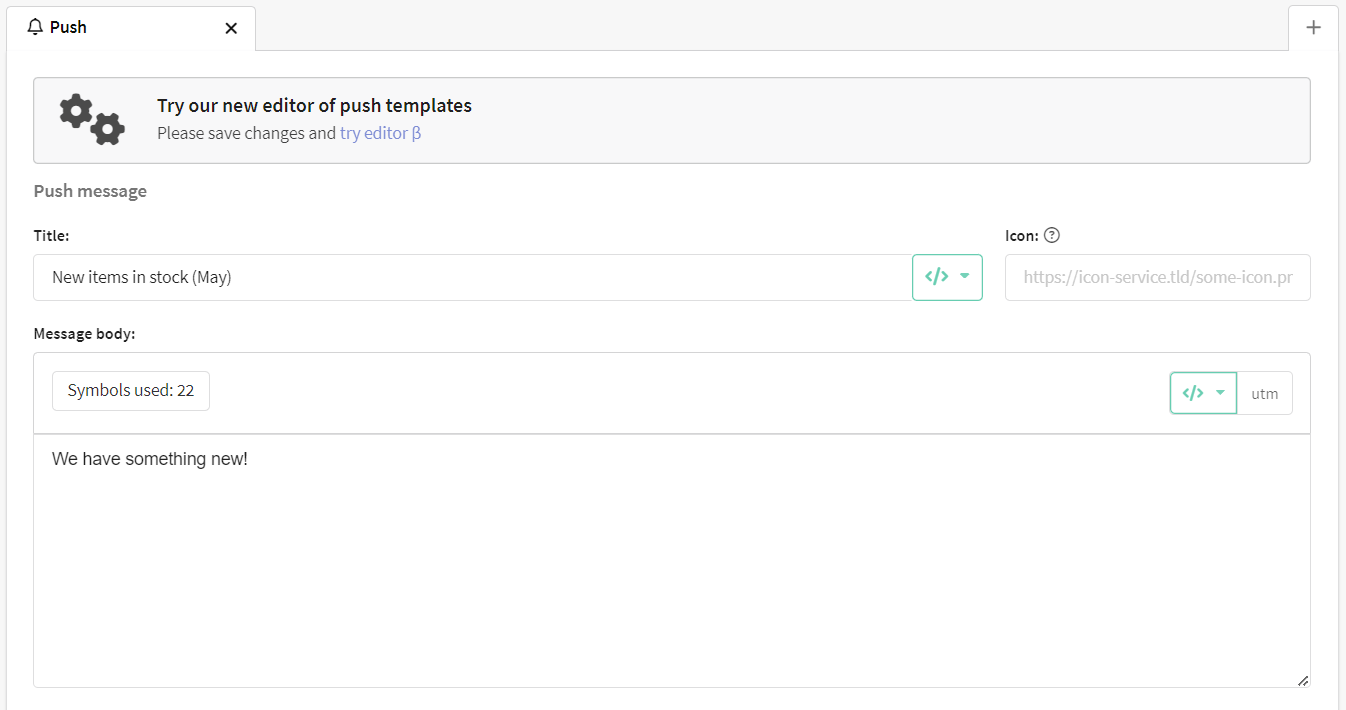Click the Try our new editor heading

(314, 105)
